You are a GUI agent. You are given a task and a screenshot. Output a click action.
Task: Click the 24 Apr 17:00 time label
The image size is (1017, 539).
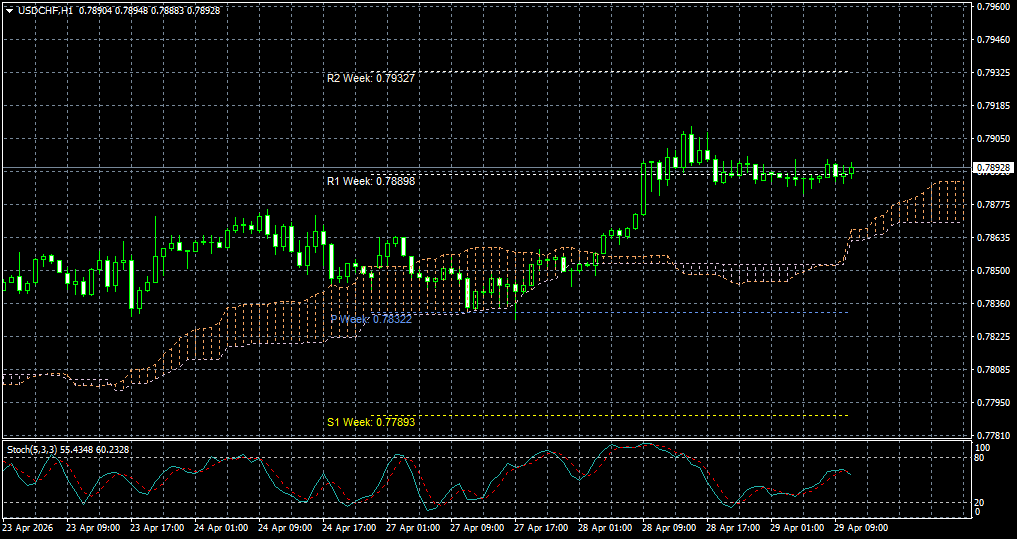point(350,528)
